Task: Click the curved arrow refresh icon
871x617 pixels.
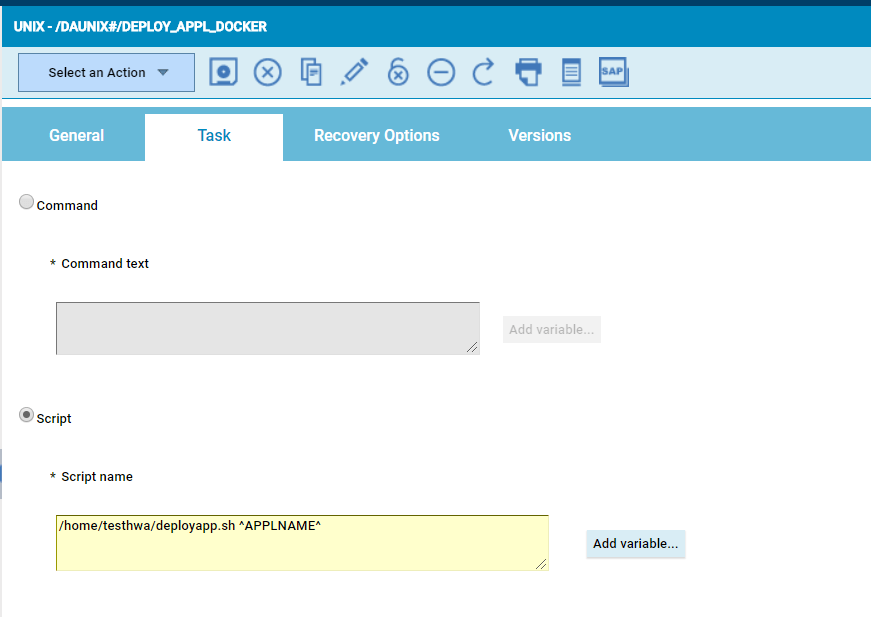Action: [x=484, y=72]
